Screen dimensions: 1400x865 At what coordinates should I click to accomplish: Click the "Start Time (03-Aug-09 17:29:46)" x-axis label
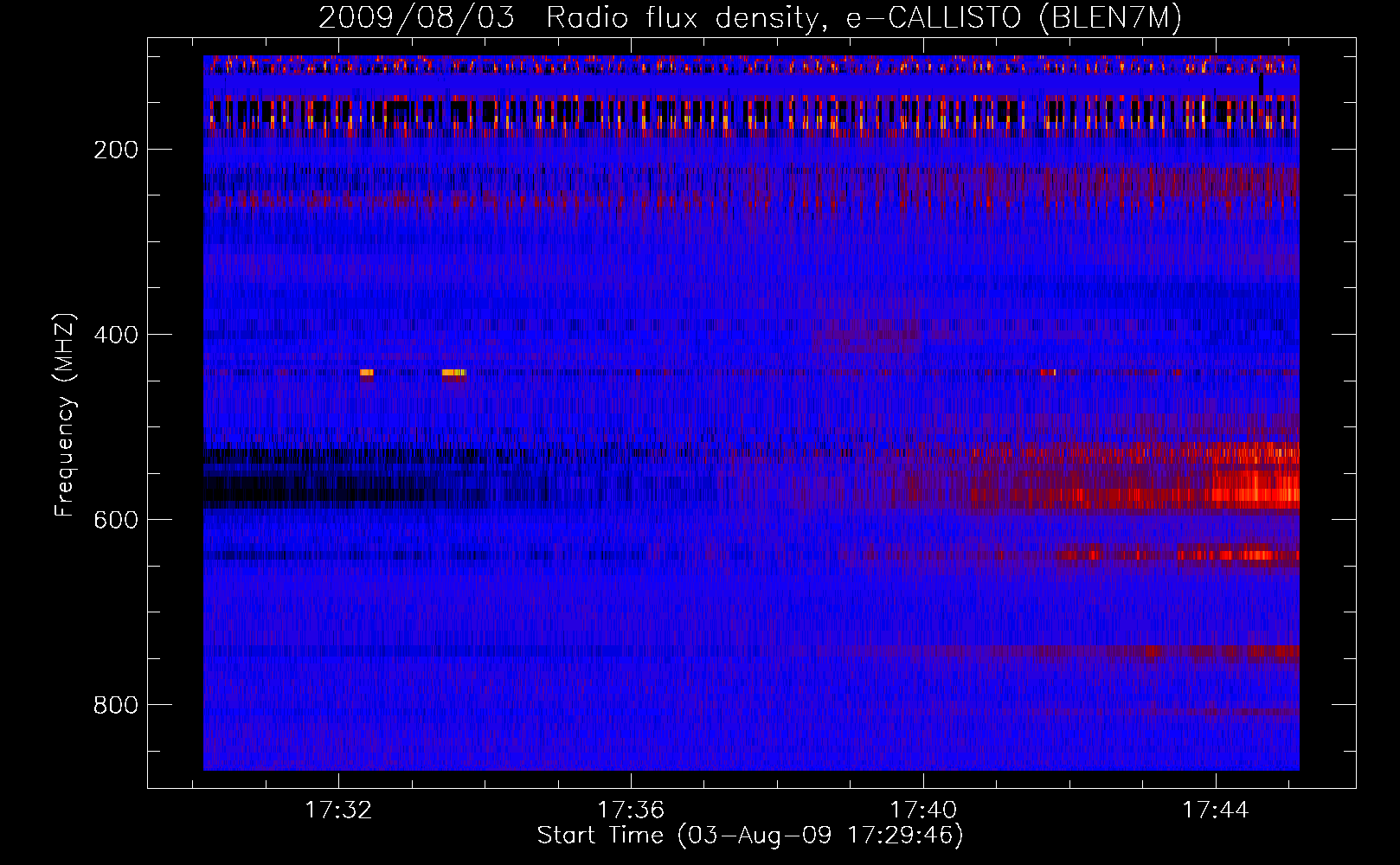coord(750,836)
